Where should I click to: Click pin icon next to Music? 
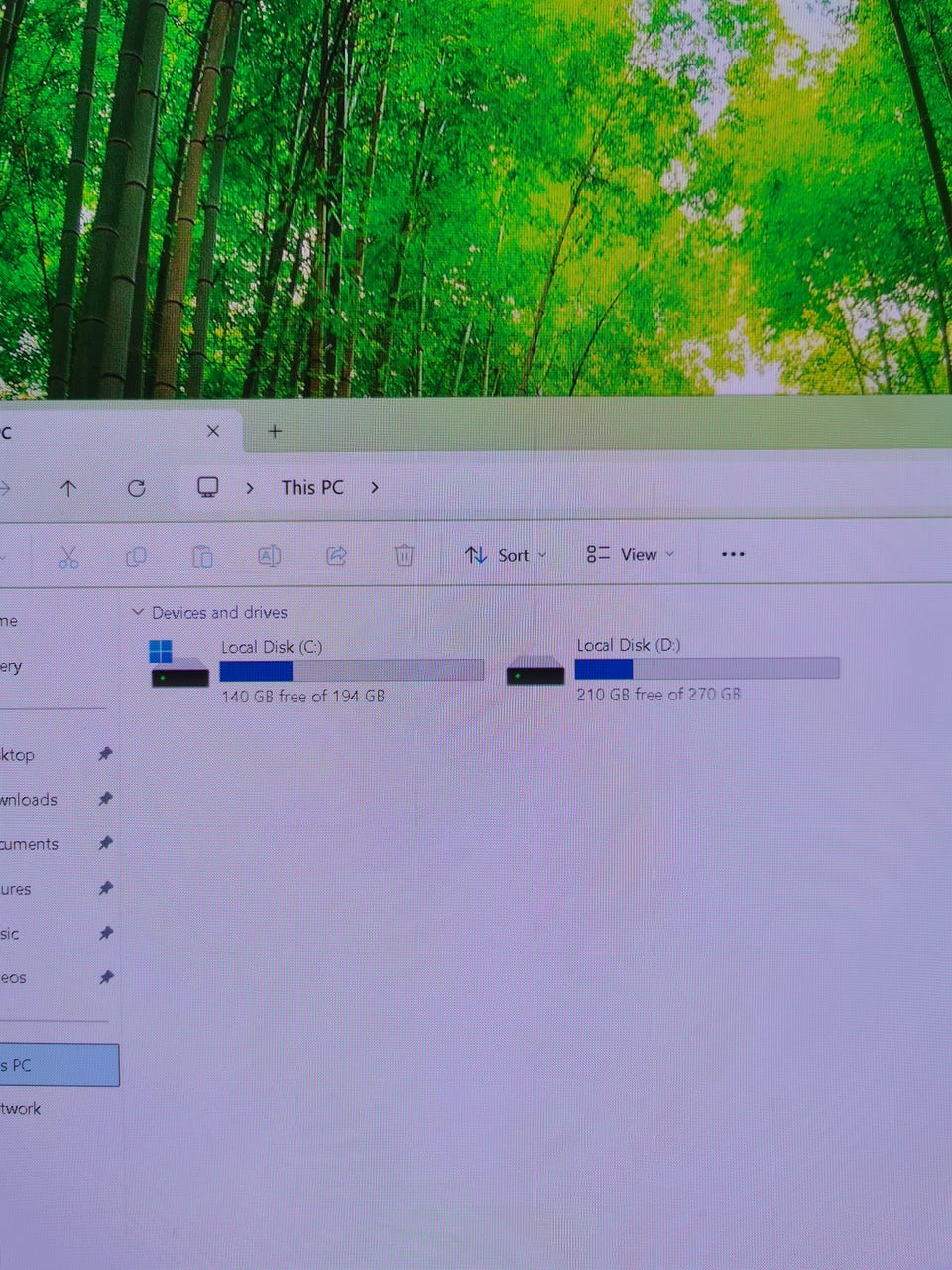[x=105, y=933]
